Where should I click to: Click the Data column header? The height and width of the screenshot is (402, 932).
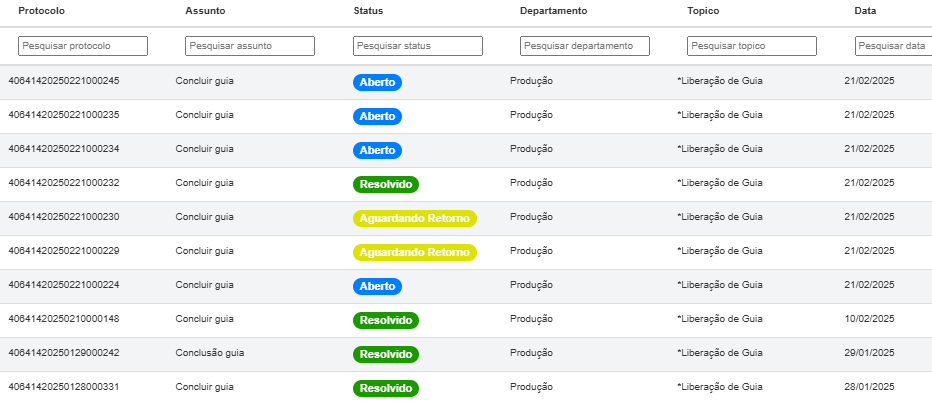point(864,11)
